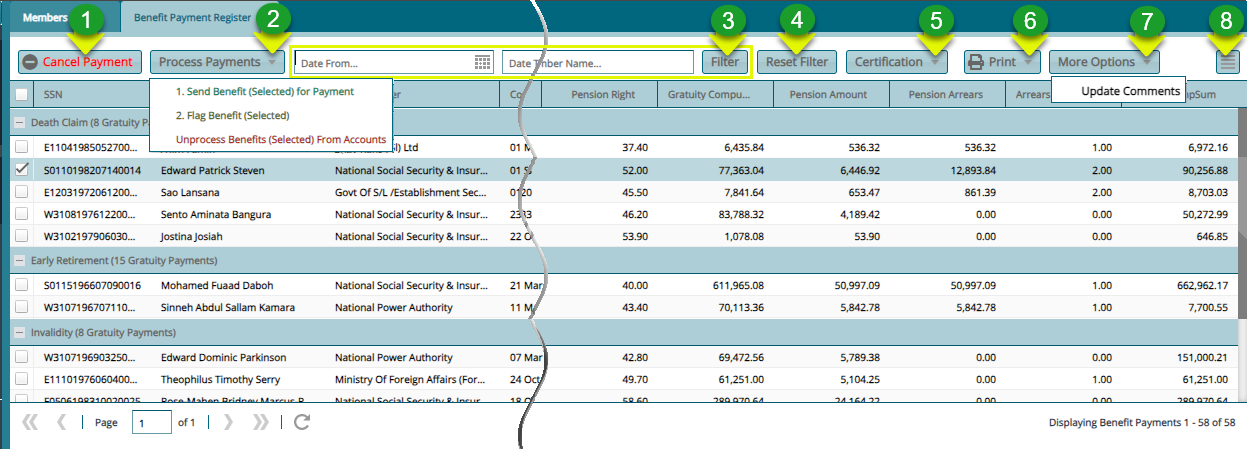The height and width of the screenshot is (449, 1248).
Task: Jump to last page of results
Action: [261, 422]
